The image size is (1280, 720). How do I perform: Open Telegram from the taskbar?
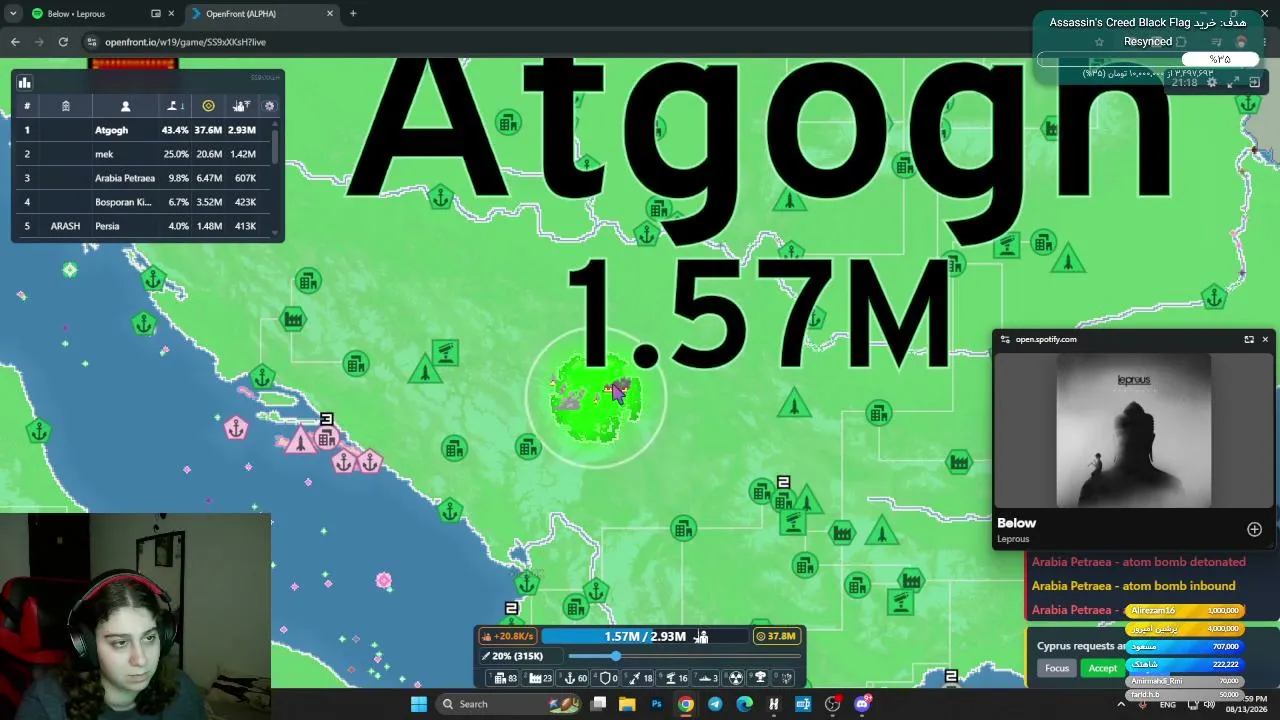tap(714, 704)
